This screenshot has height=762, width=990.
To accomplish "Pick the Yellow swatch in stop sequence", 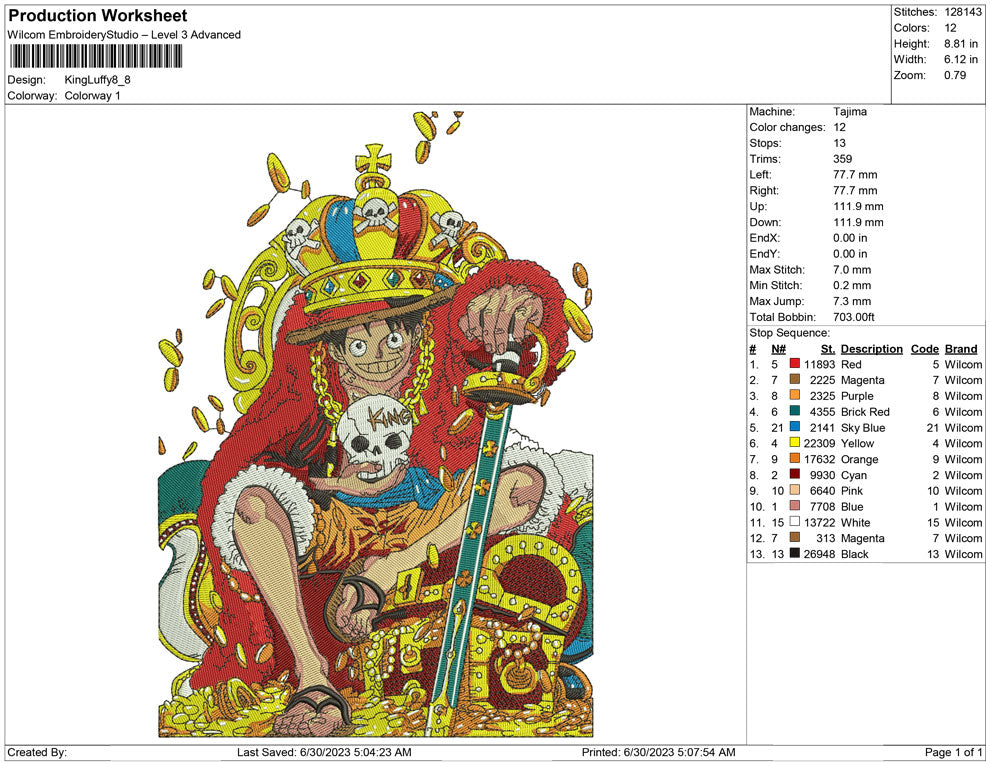I will pyautogui.click(x=795, y=444).
